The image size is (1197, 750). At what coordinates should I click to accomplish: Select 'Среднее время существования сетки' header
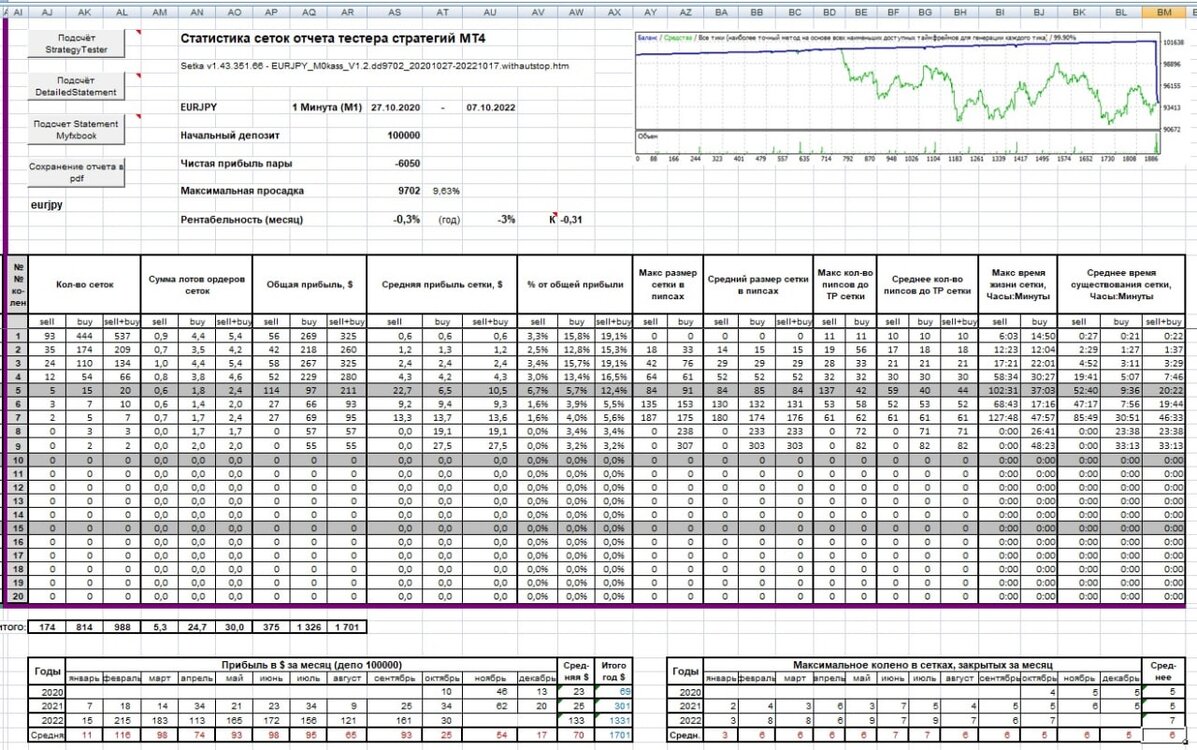(1121, 284)
